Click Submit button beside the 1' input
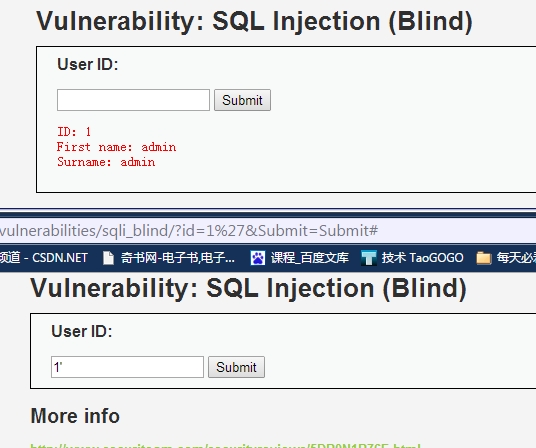Screen dimensions: 536x448 pos(236,367)
